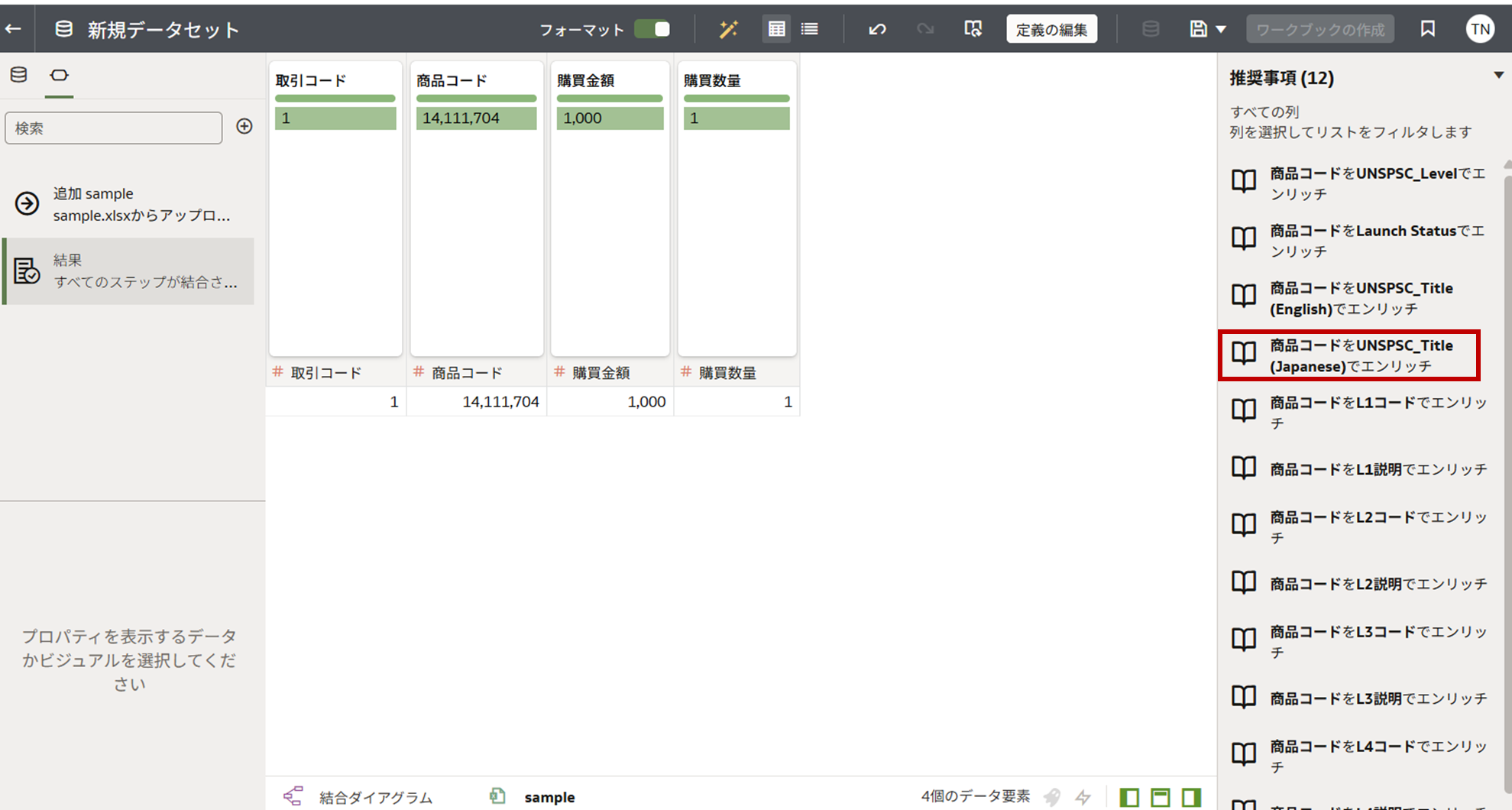Viewport: 1512px width, 810px height.
Task: Click the rocket icon in the status bar
Action: click(1053, 797)
